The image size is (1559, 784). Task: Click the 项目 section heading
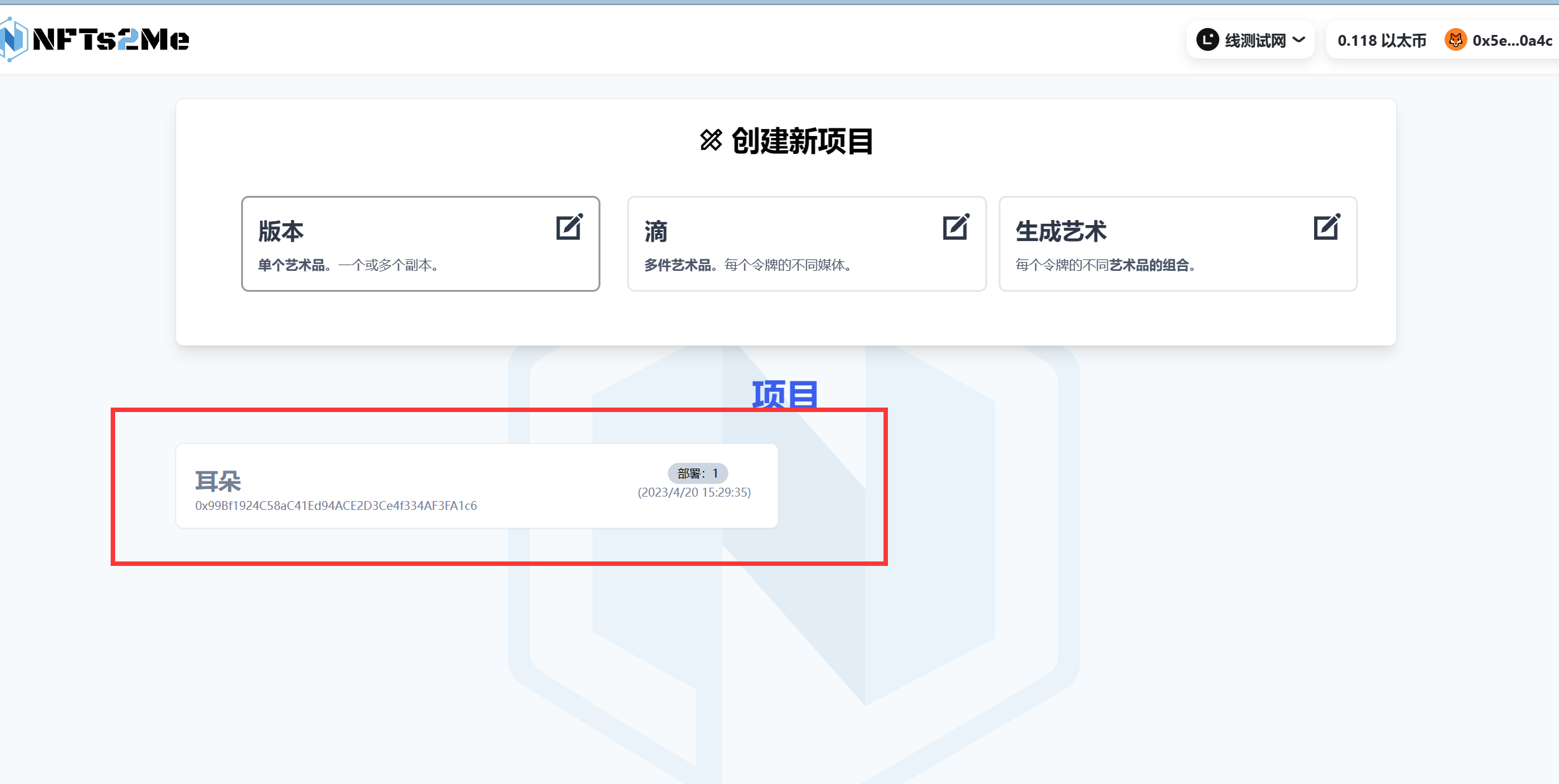784,394
